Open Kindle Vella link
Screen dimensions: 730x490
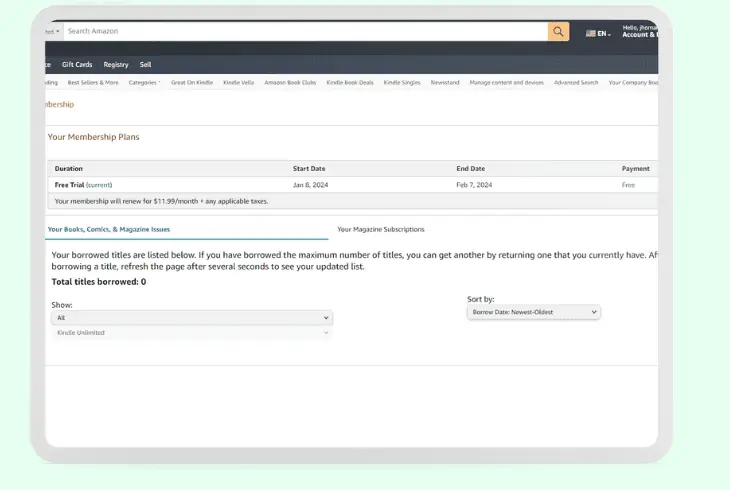click(238, 82)
